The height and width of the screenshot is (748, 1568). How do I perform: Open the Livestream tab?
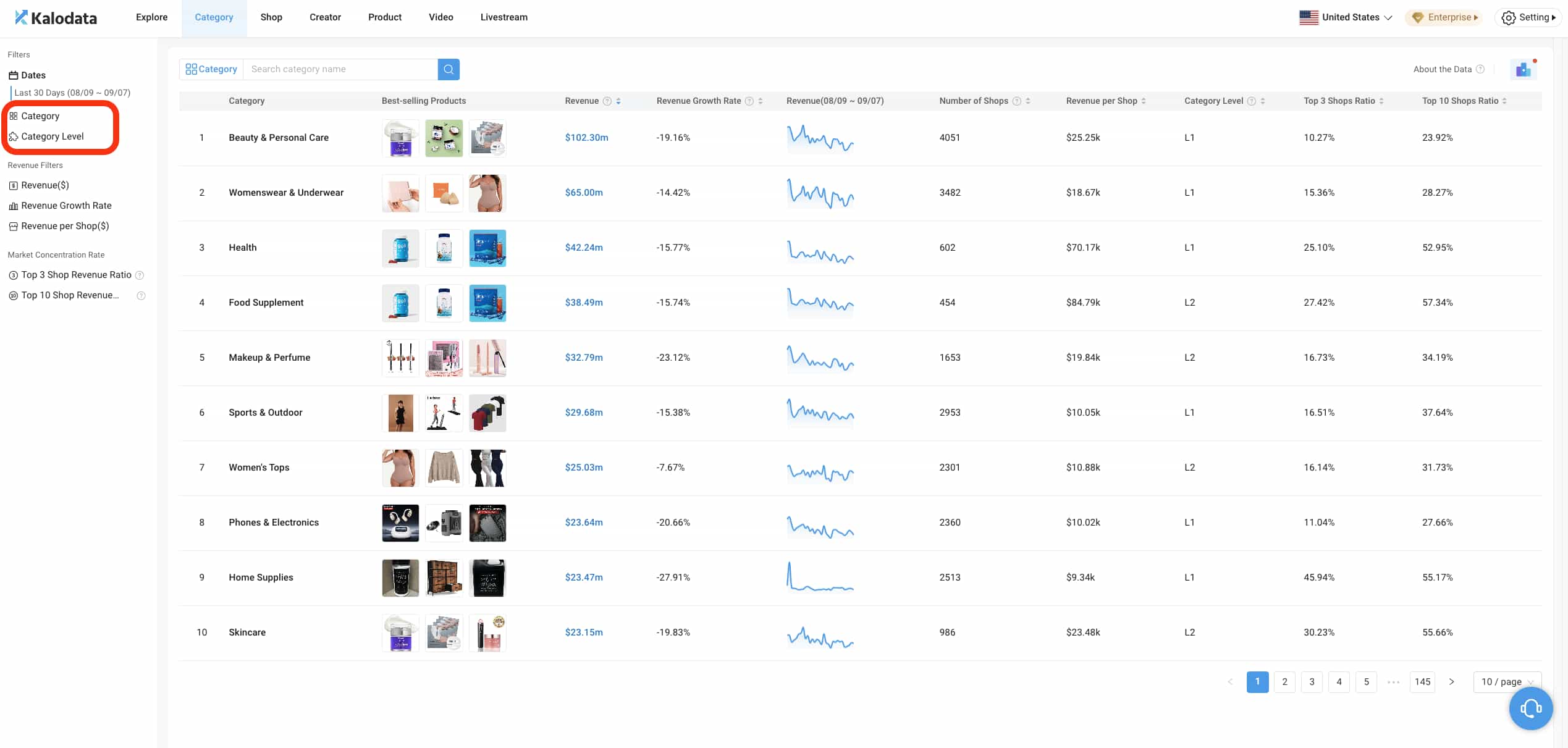[504, 17]
